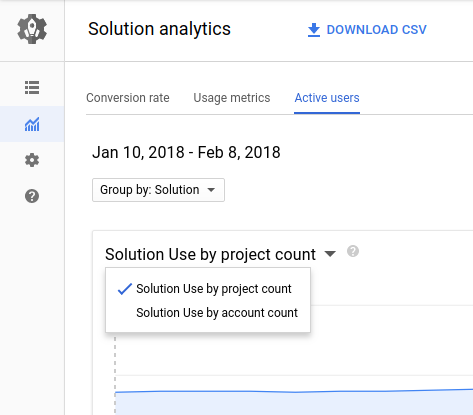Click the Solution Use by project count heading
The image size is (473, 415).
click(x=210, y=255)
